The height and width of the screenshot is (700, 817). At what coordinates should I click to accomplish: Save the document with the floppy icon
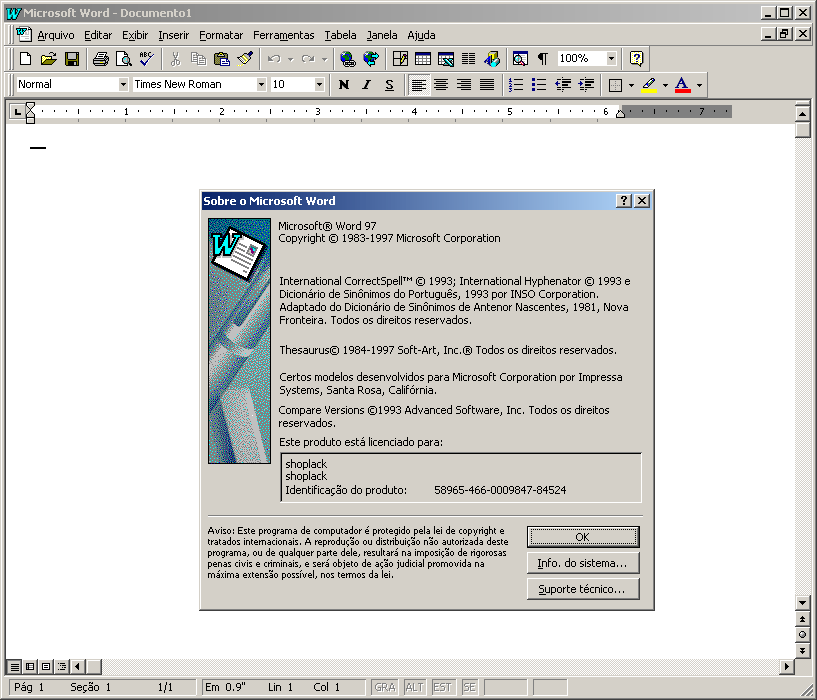click(71, 59)
